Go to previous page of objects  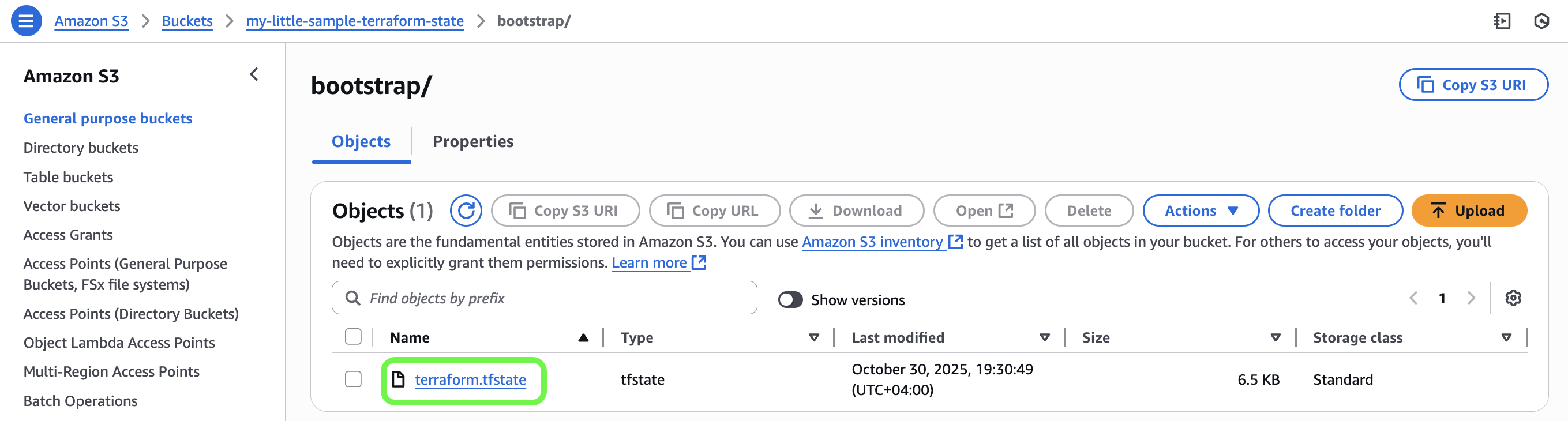1413,298
